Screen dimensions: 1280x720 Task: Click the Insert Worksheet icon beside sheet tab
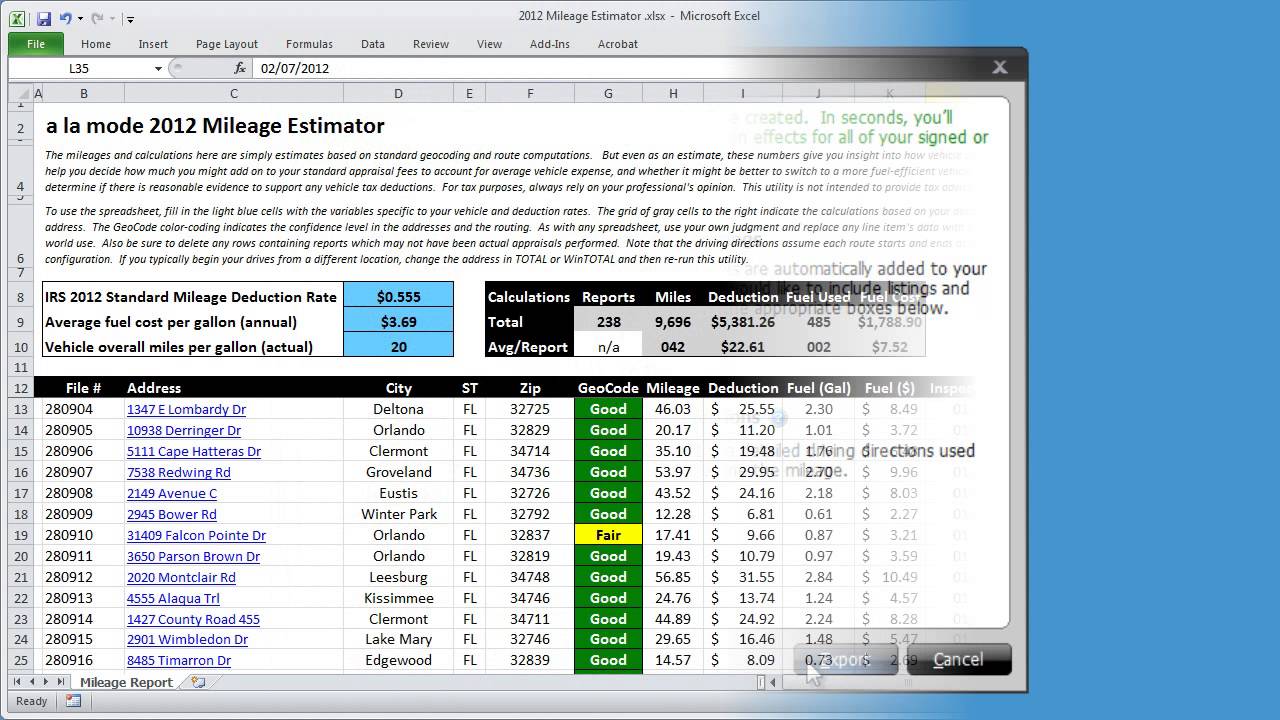(198, 682)
